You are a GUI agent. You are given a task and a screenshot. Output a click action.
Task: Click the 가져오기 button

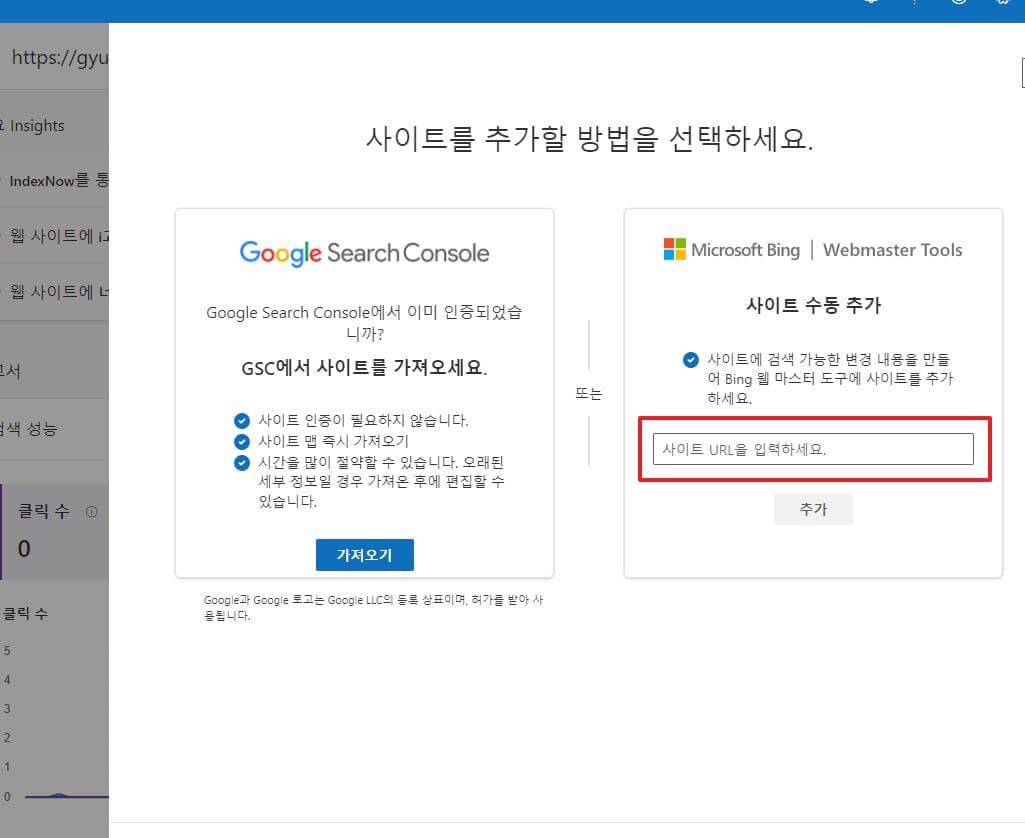tap(364, 554)
